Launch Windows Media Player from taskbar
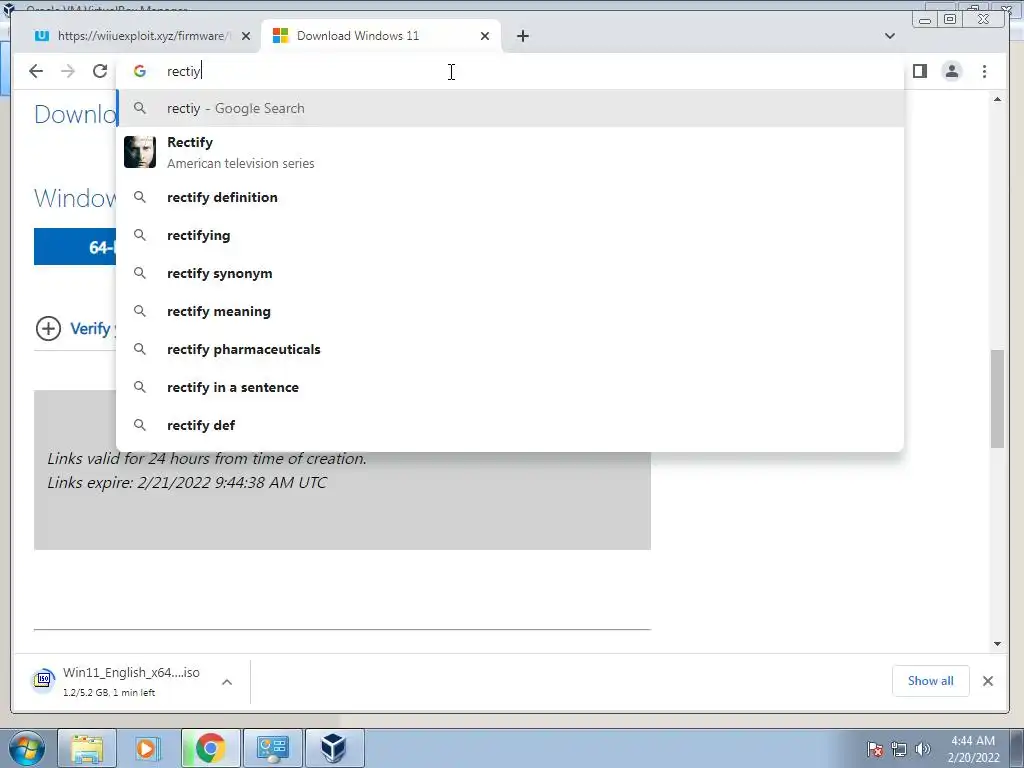 (148, 748)
